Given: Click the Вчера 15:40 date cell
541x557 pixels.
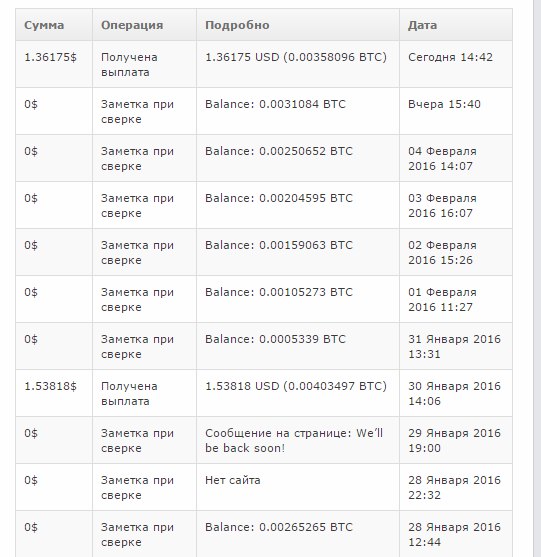Looking at the screenshot, I should [x=456, y=111].
